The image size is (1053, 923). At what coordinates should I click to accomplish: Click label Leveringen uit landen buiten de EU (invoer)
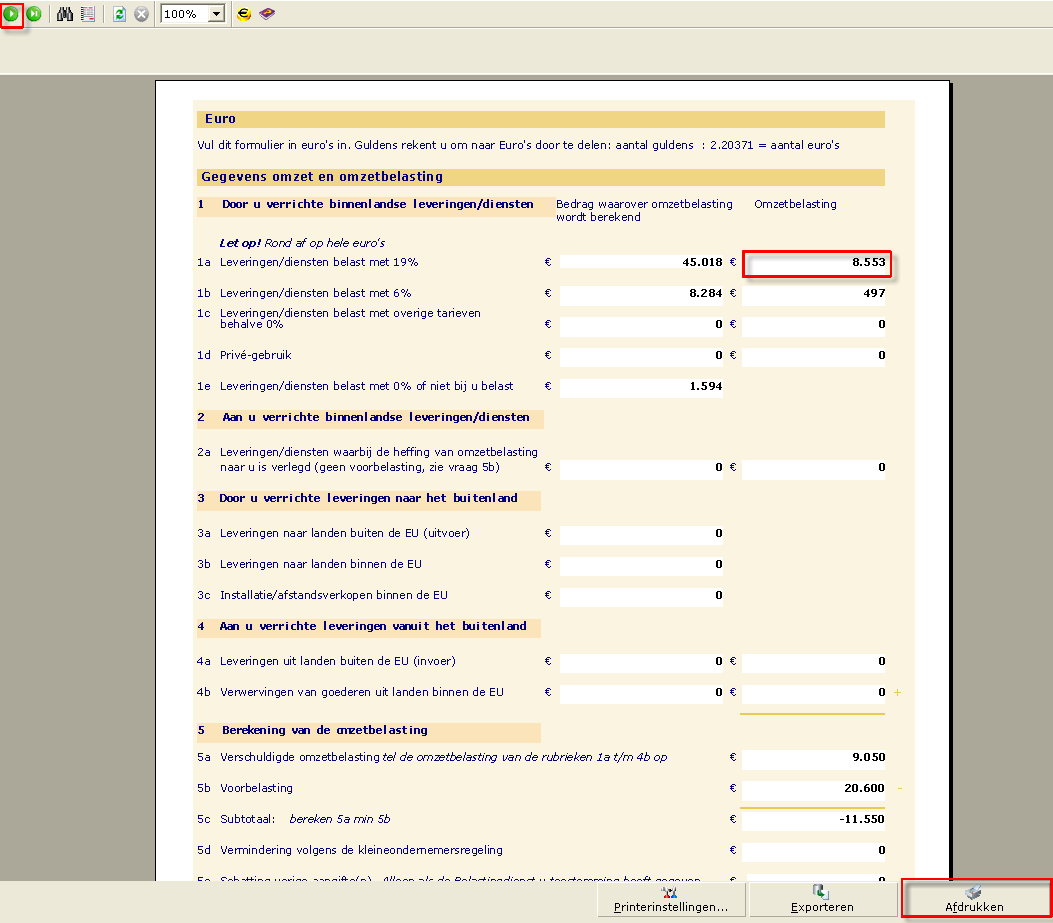point(338,662)
